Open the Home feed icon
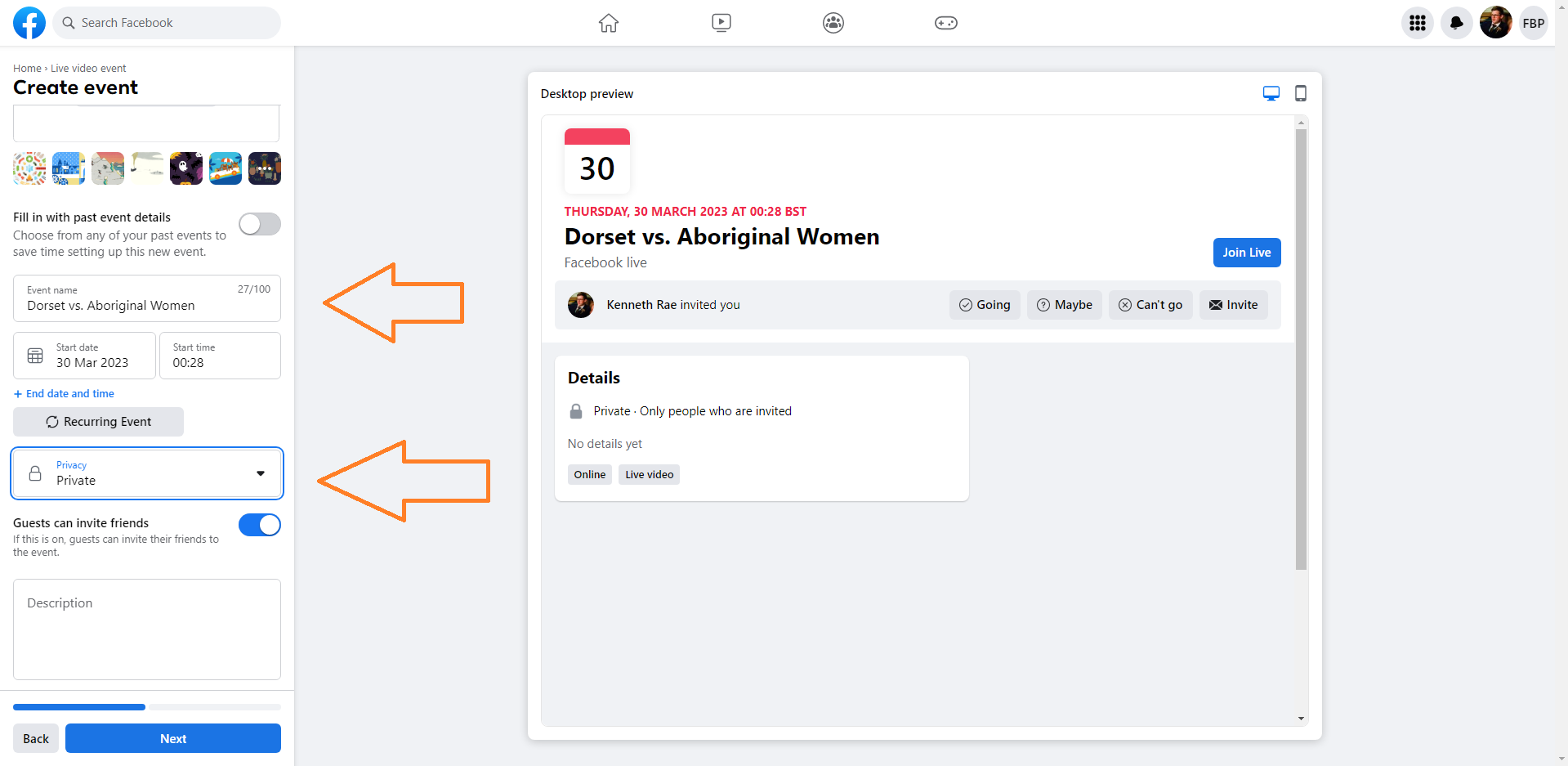This screenshot has width=1568, height=766. tap(609, 23)
